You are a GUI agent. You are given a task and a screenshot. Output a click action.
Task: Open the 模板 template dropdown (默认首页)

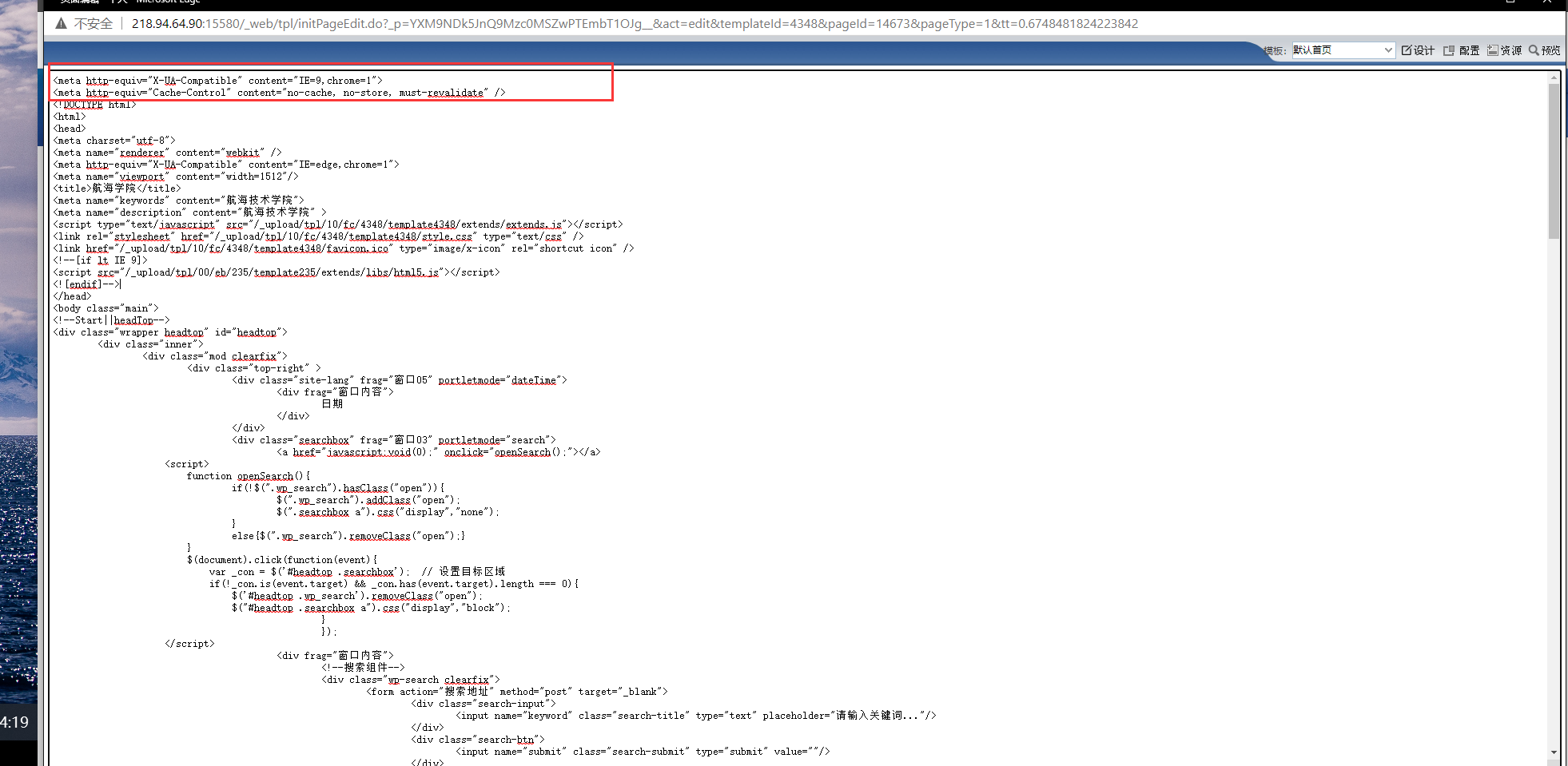tap(1343, 50)
